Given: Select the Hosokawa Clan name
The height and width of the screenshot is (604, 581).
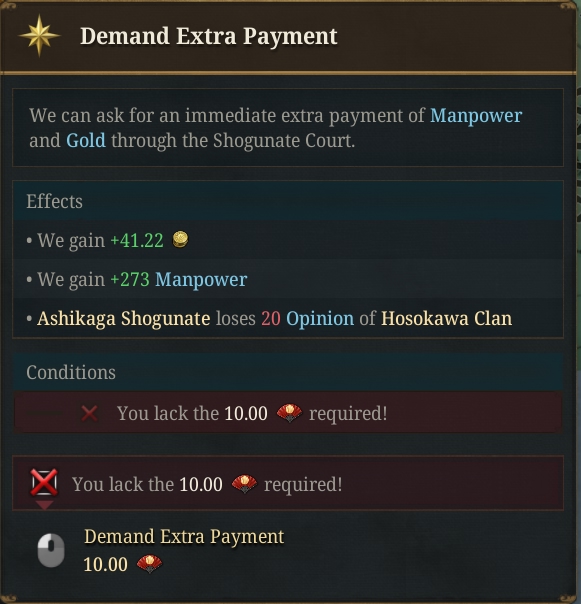Looking at the screenshot, I should click(447, 319).
